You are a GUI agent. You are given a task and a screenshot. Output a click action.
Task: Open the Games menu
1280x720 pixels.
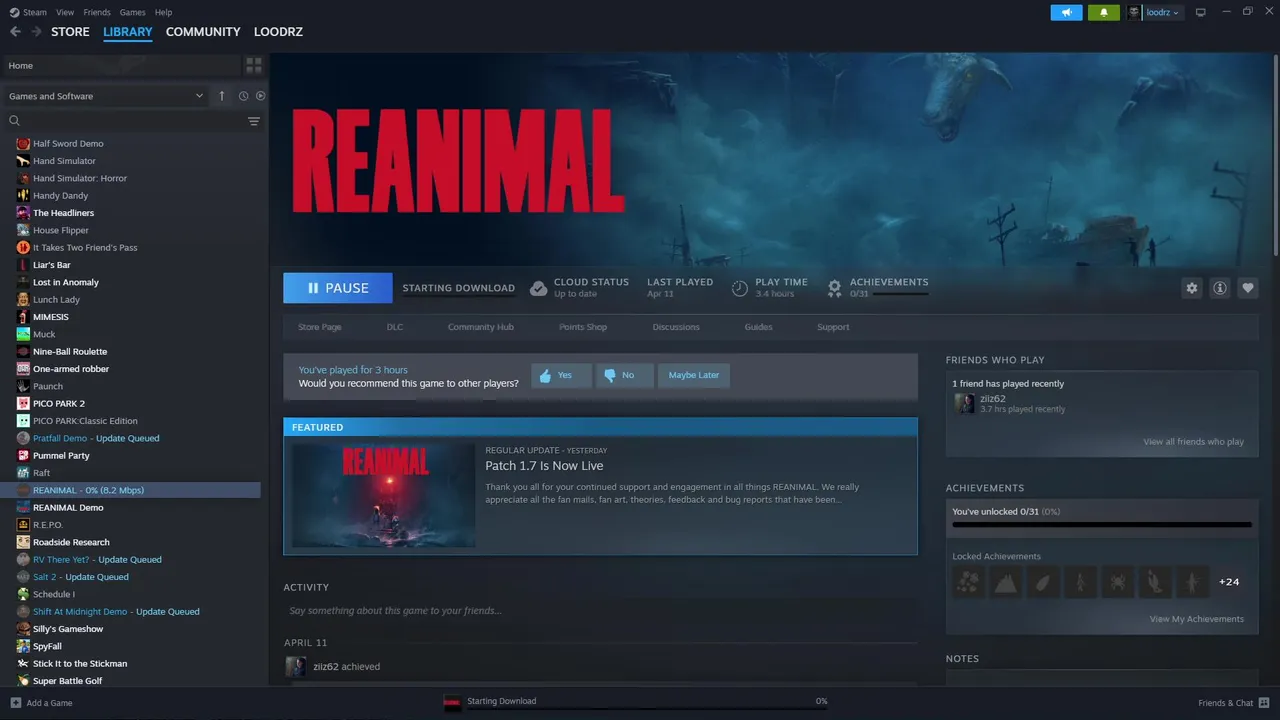[132, 12]
